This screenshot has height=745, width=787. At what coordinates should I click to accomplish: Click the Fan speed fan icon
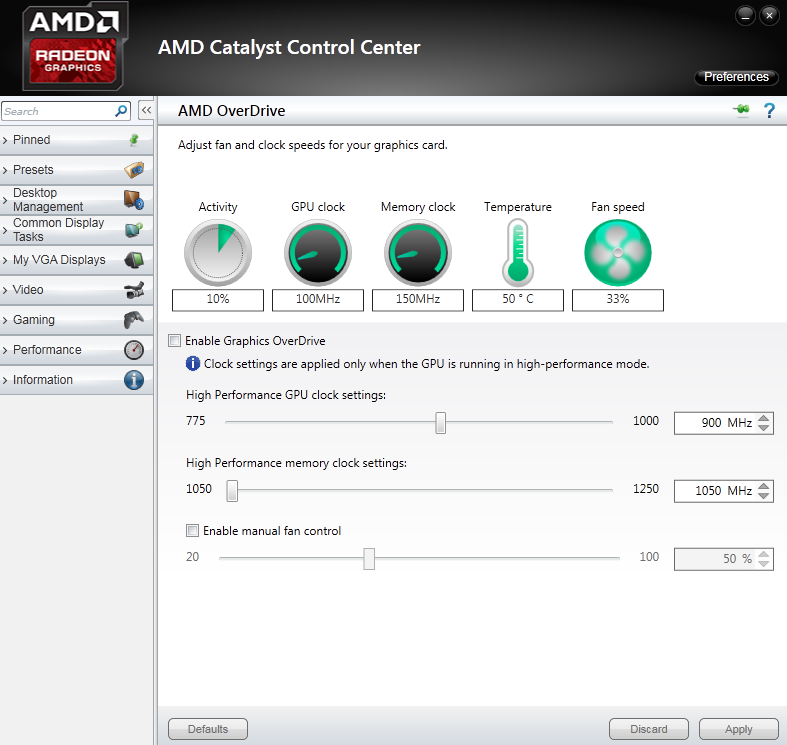click(618, 253)
